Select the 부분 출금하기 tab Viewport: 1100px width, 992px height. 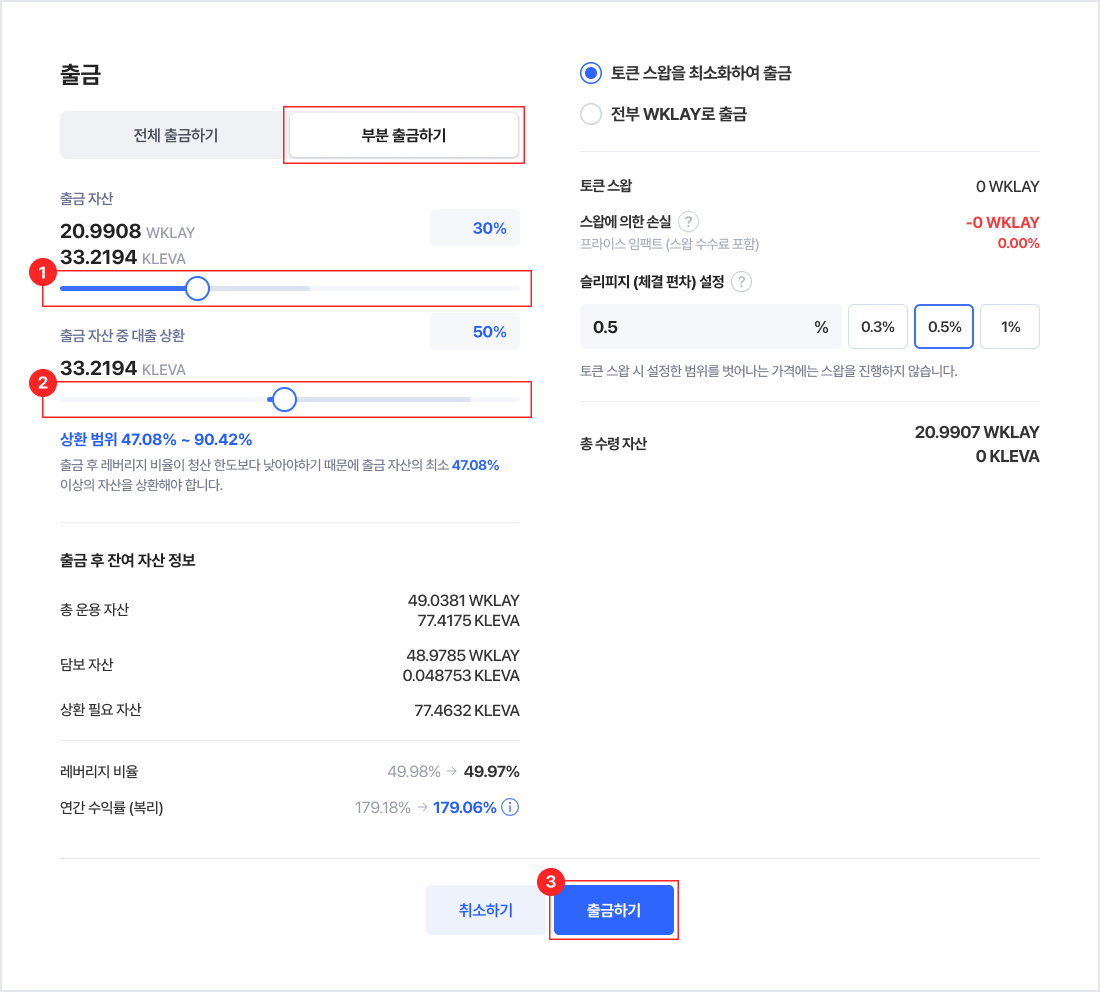pyautogui.click(x=404, y=135)
